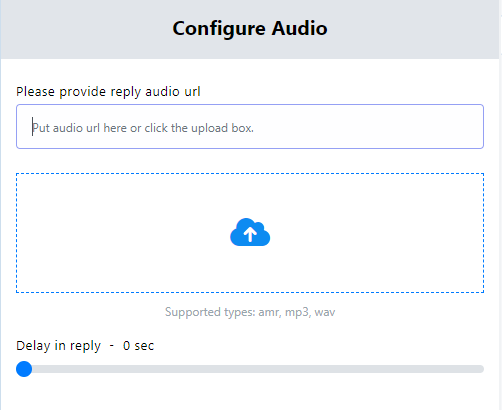The image size is (502, 410).
Task: Click the white arrow inside the cloud
Action: click(250, 234)
